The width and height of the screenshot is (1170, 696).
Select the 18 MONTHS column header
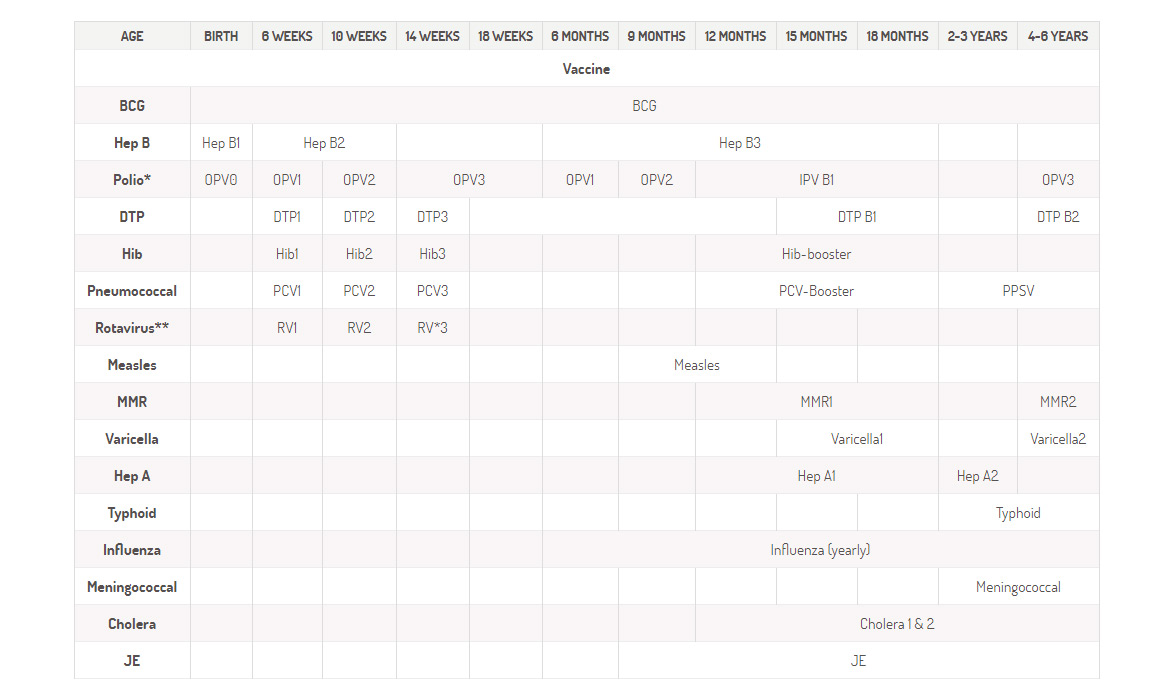point(897,36)
